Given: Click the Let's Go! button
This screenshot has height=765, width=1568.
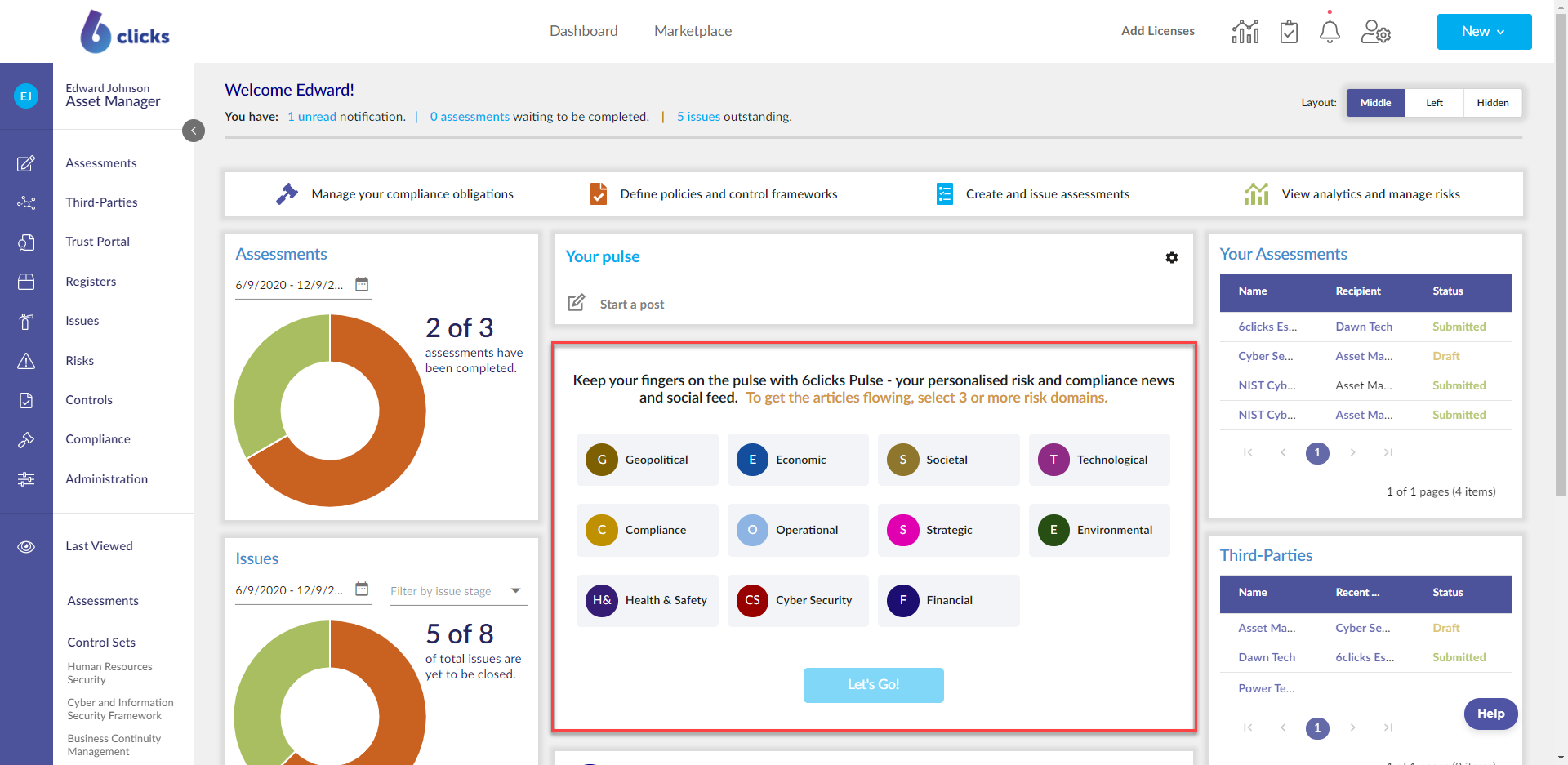Looking at the screenshot, I should (x=873, y=685).
